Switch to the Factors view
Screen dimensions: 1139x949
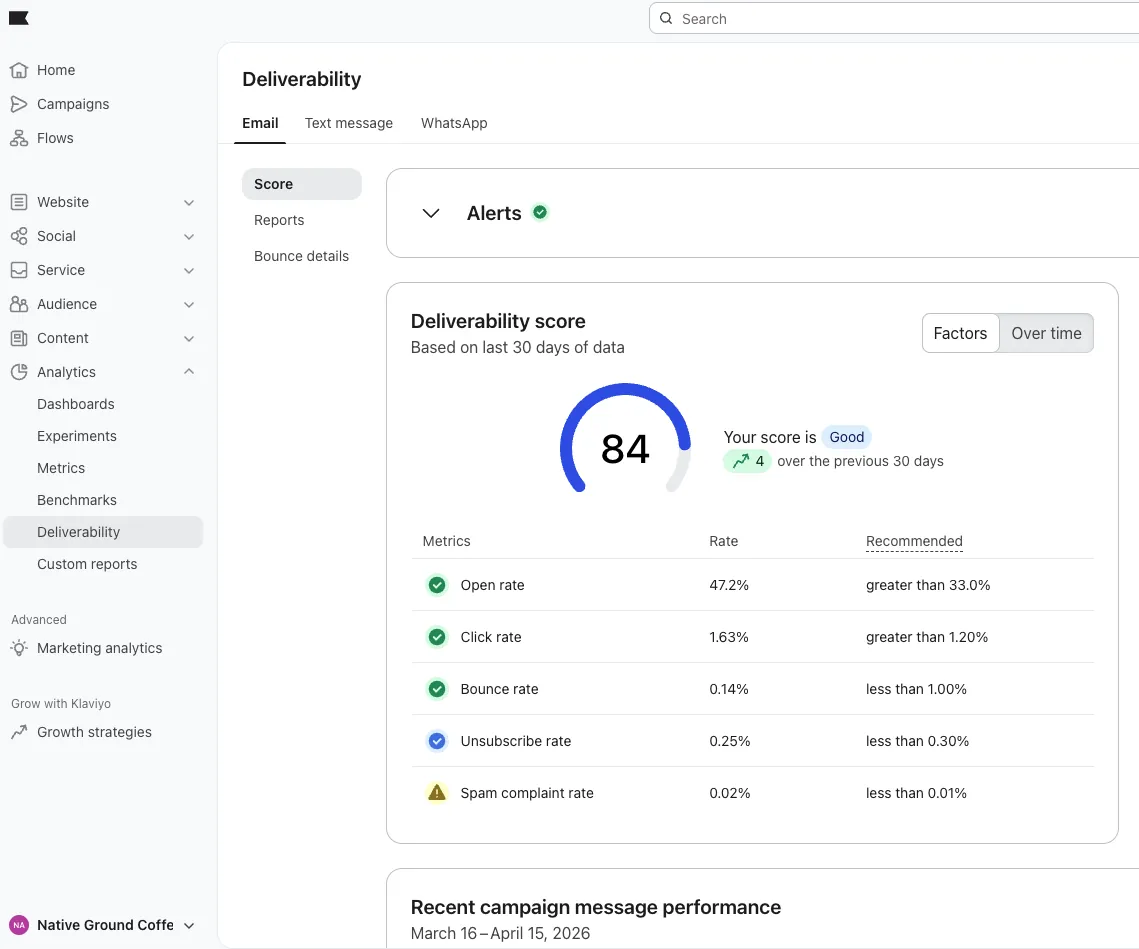pyautogui.click(x=960, y=334)
